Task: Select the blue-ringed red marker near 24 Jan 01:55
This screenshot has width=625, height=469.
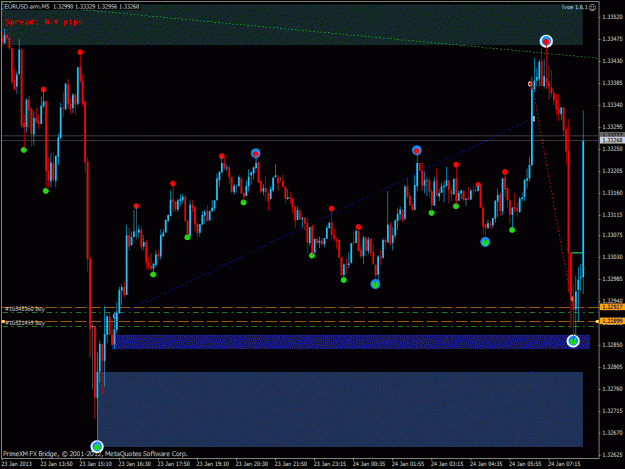Action: [417, 150]
